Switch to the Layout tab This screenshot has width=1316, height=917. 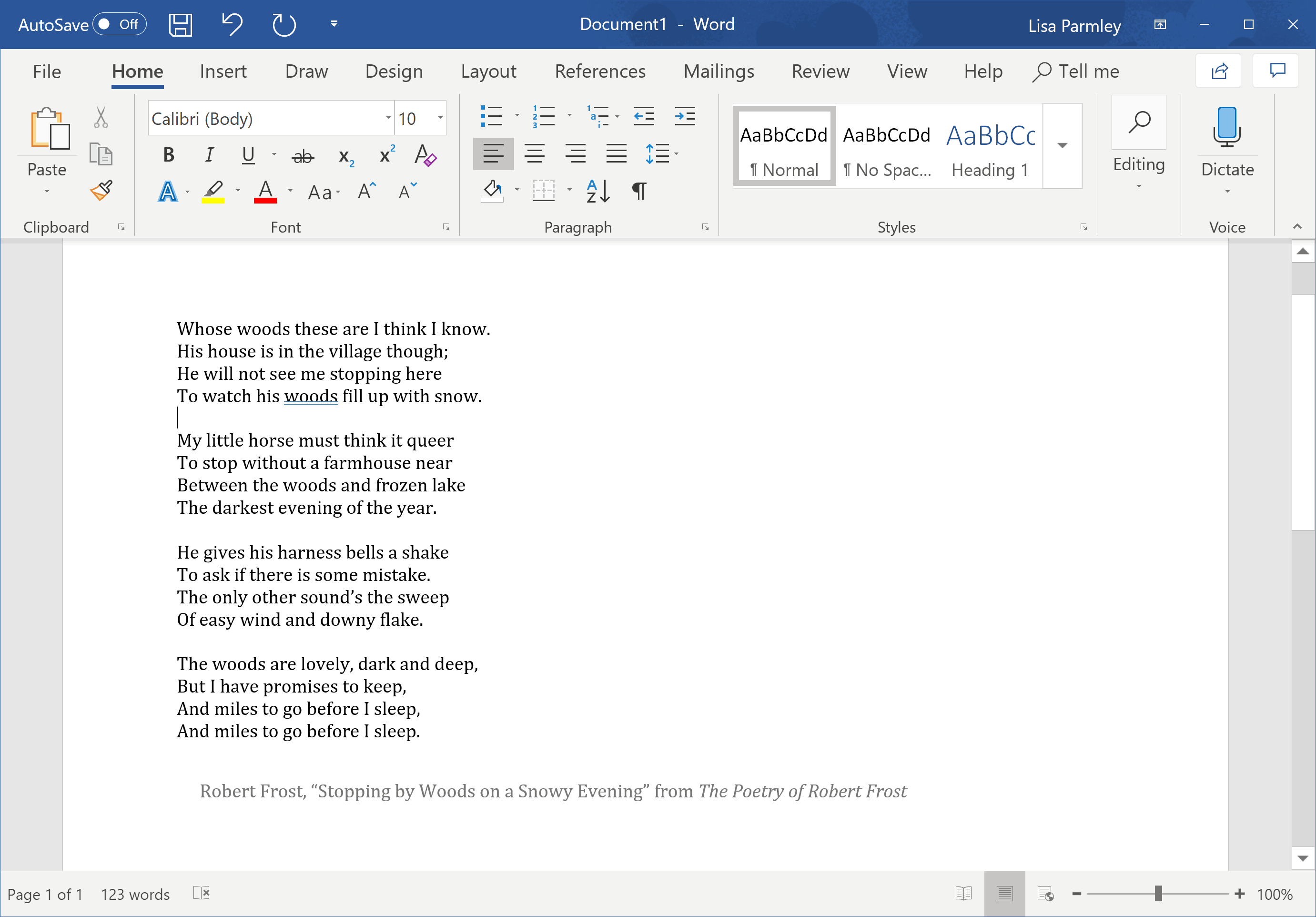pos(488,71)
